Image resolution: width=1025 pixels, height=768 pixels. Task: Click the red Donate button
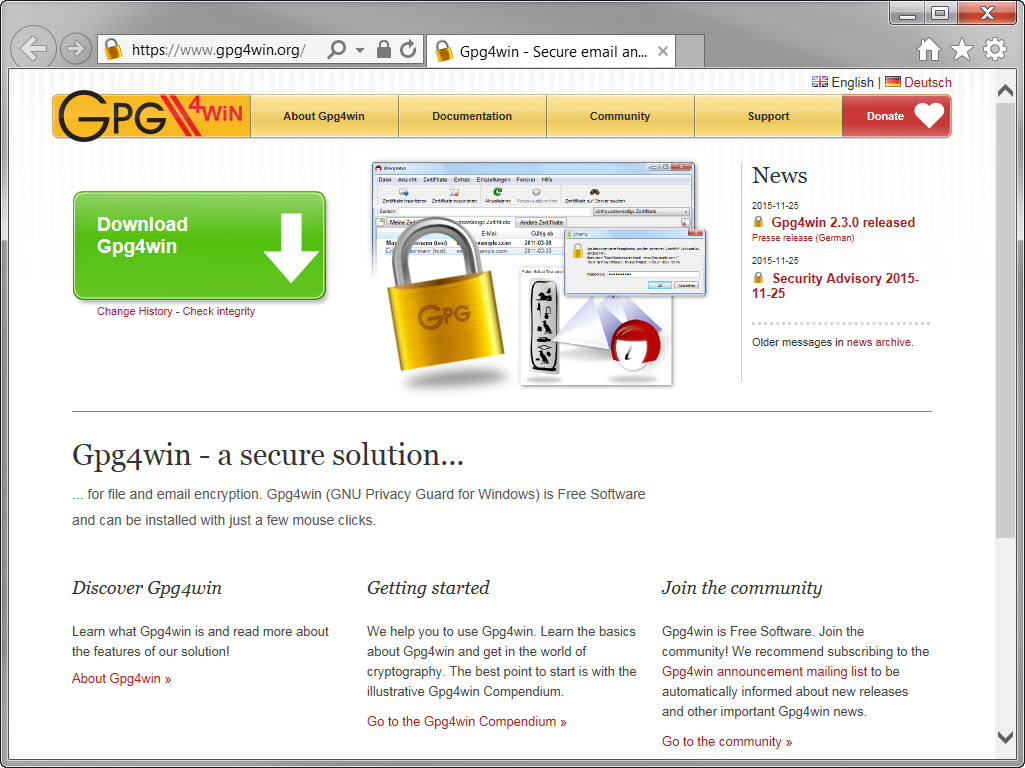coord(896,116)
